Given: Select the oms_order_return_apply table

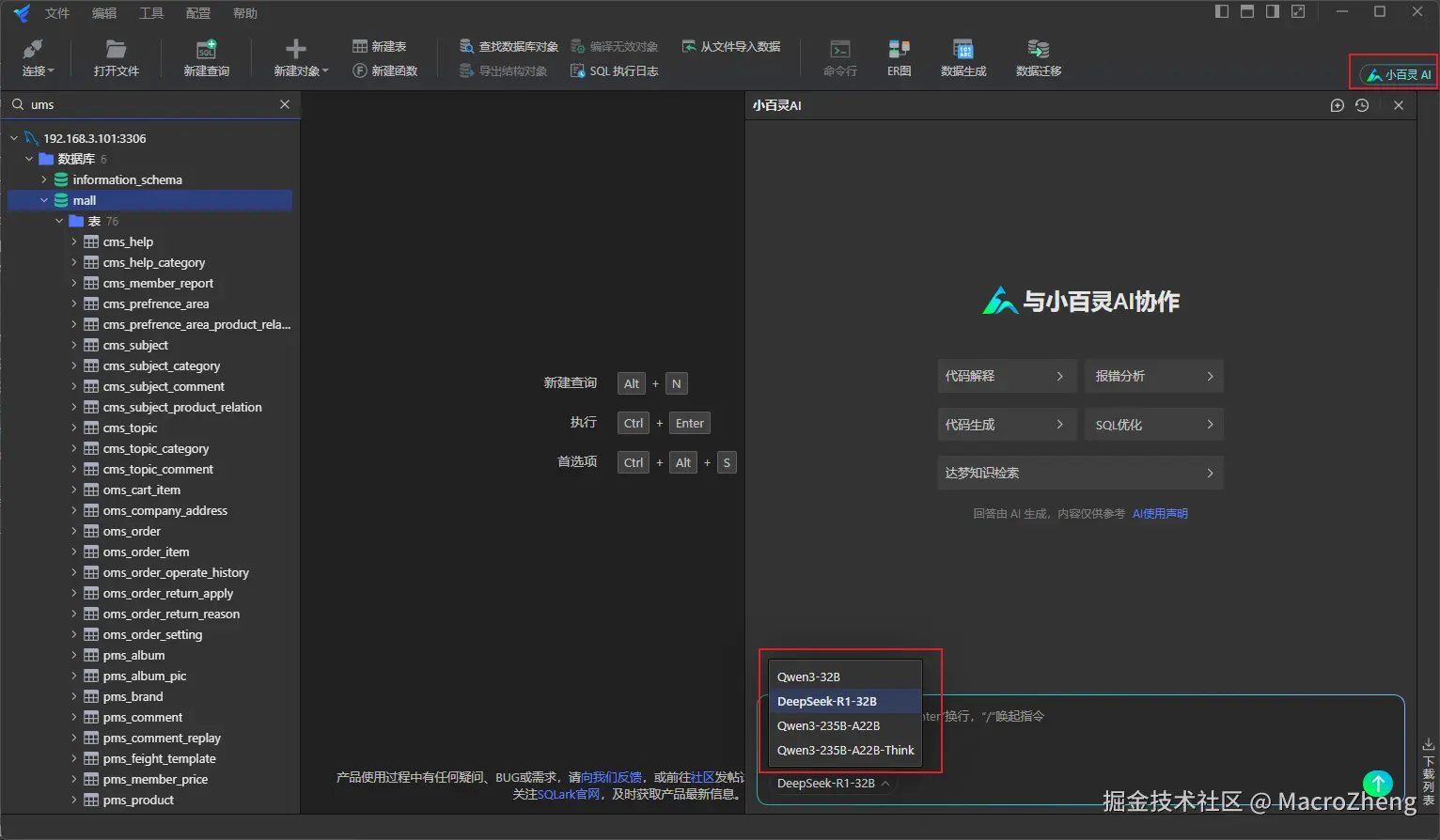Looking at the screenshot, I should tap(167, 593).
